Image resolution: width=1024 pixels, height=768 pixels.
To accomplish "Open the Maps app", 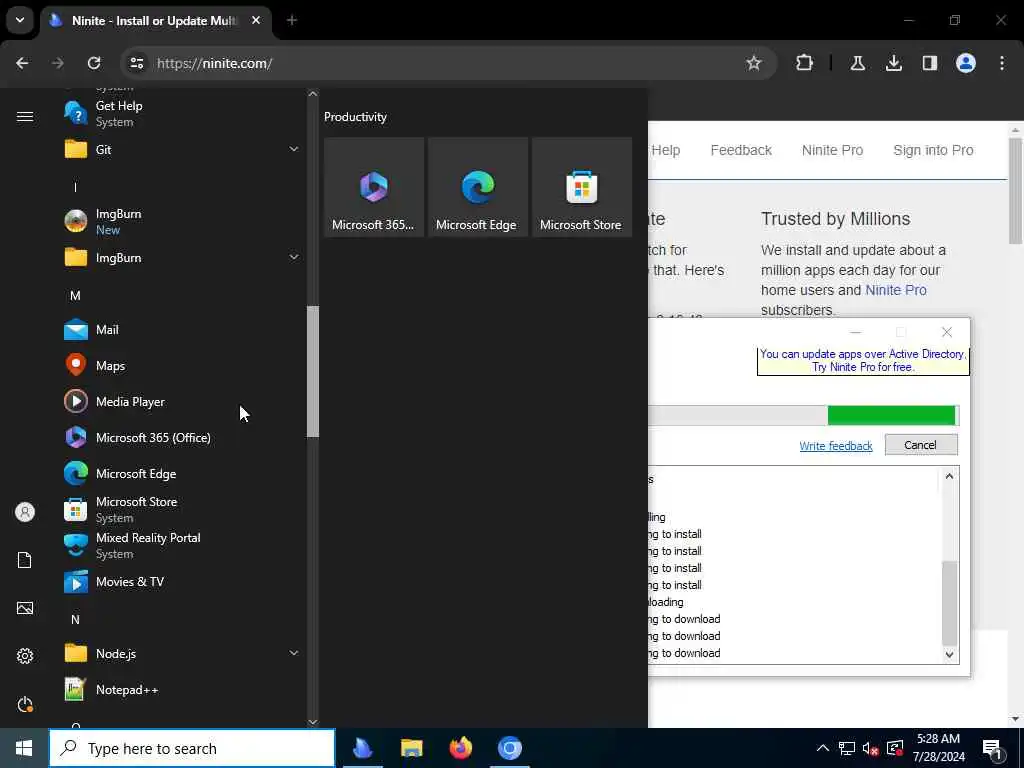I will click(181, 366).
